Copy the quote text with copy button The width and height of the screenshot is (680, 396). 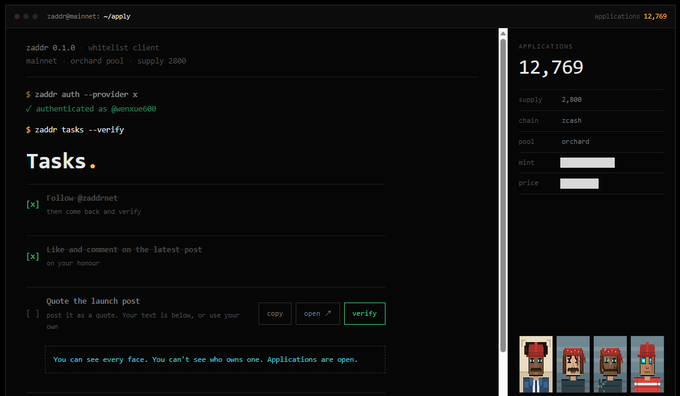[x=275, y=314]
